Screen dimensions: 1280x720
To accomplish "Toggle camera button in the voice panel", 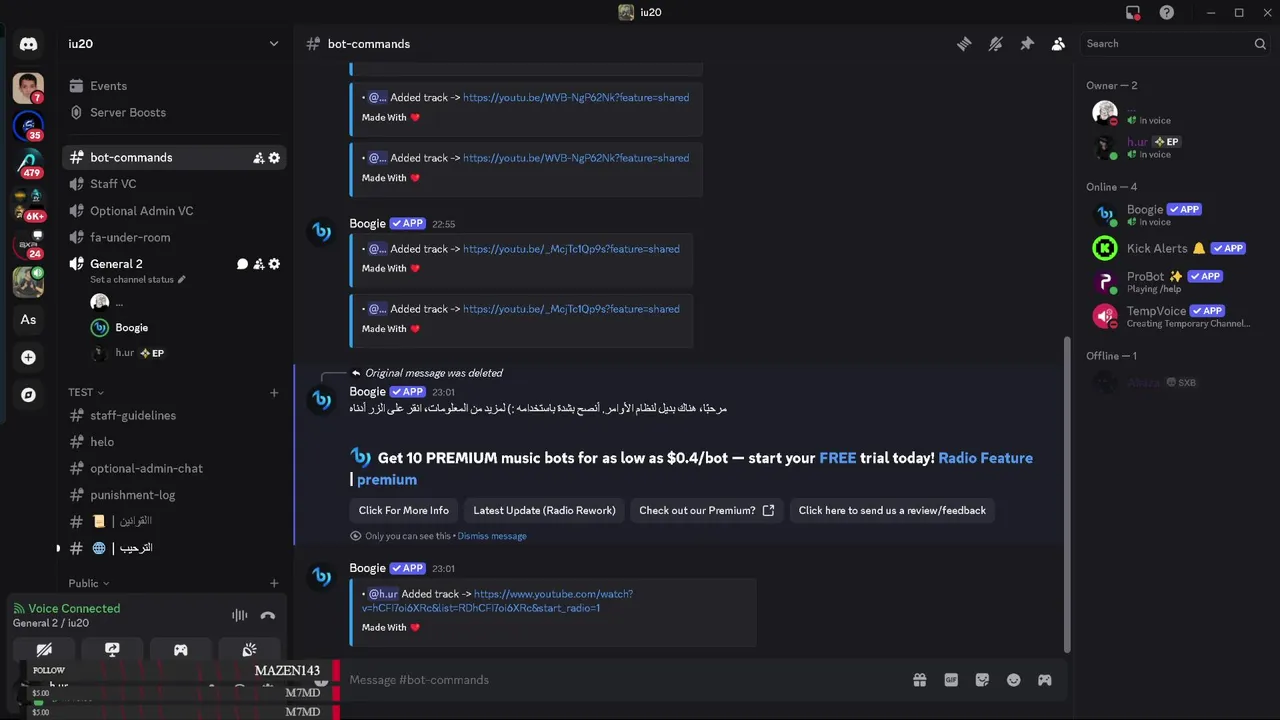I will pyautogui.click(x=44, y=650).
